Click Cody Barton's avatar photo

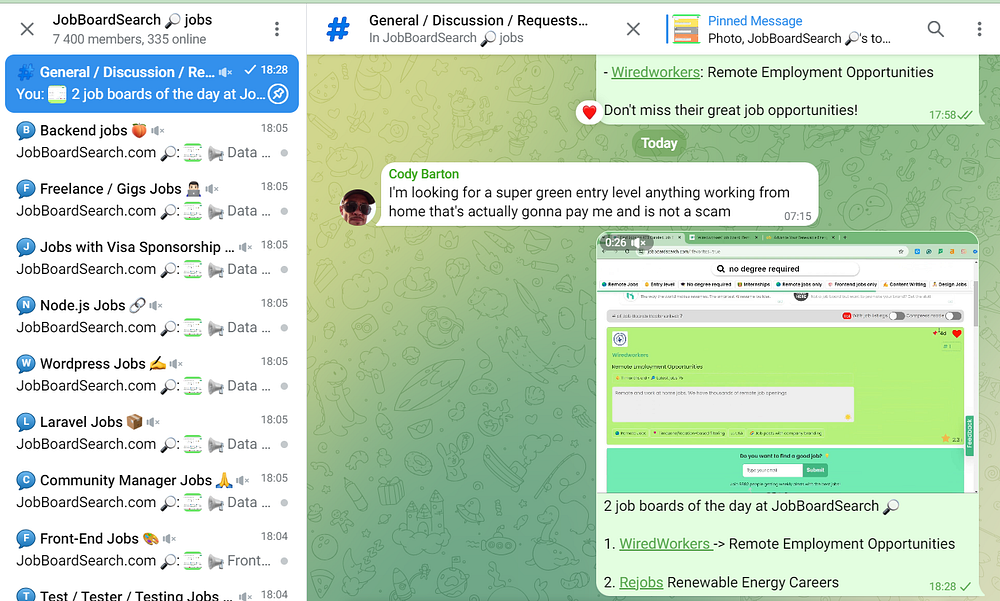(358, 207)
